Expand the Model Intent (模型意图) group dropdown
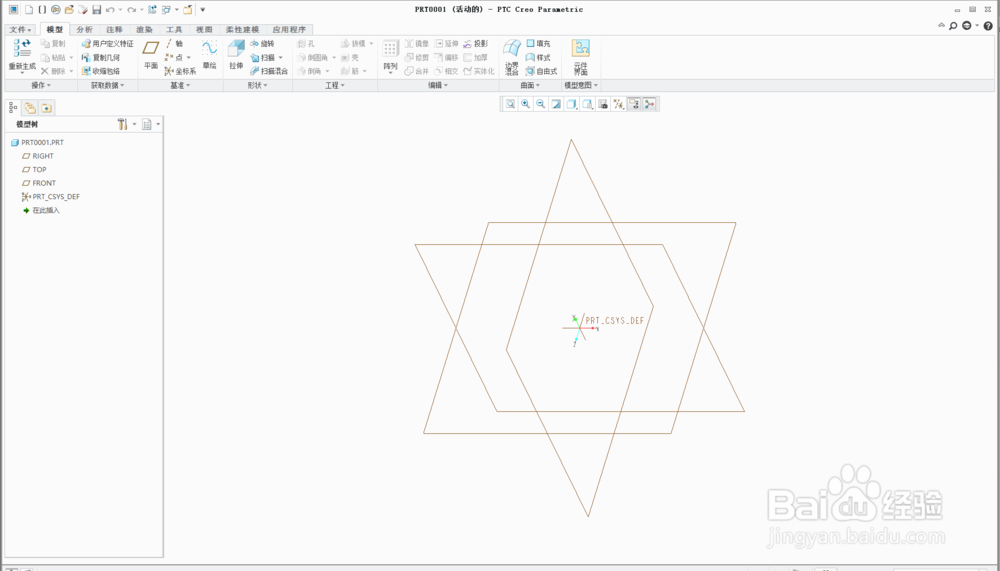This screenshot has height=571, width=1000. pyautogui.click(x=581, y=85)
